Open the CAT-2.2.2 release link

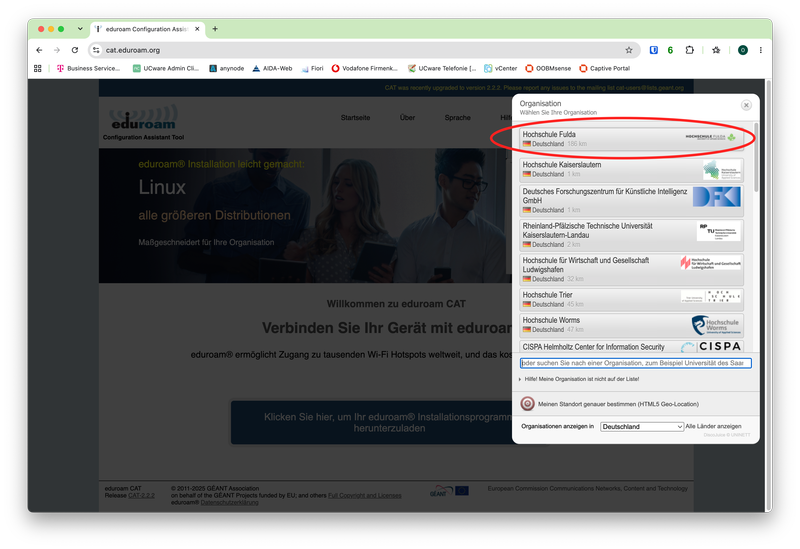[141, 495]
